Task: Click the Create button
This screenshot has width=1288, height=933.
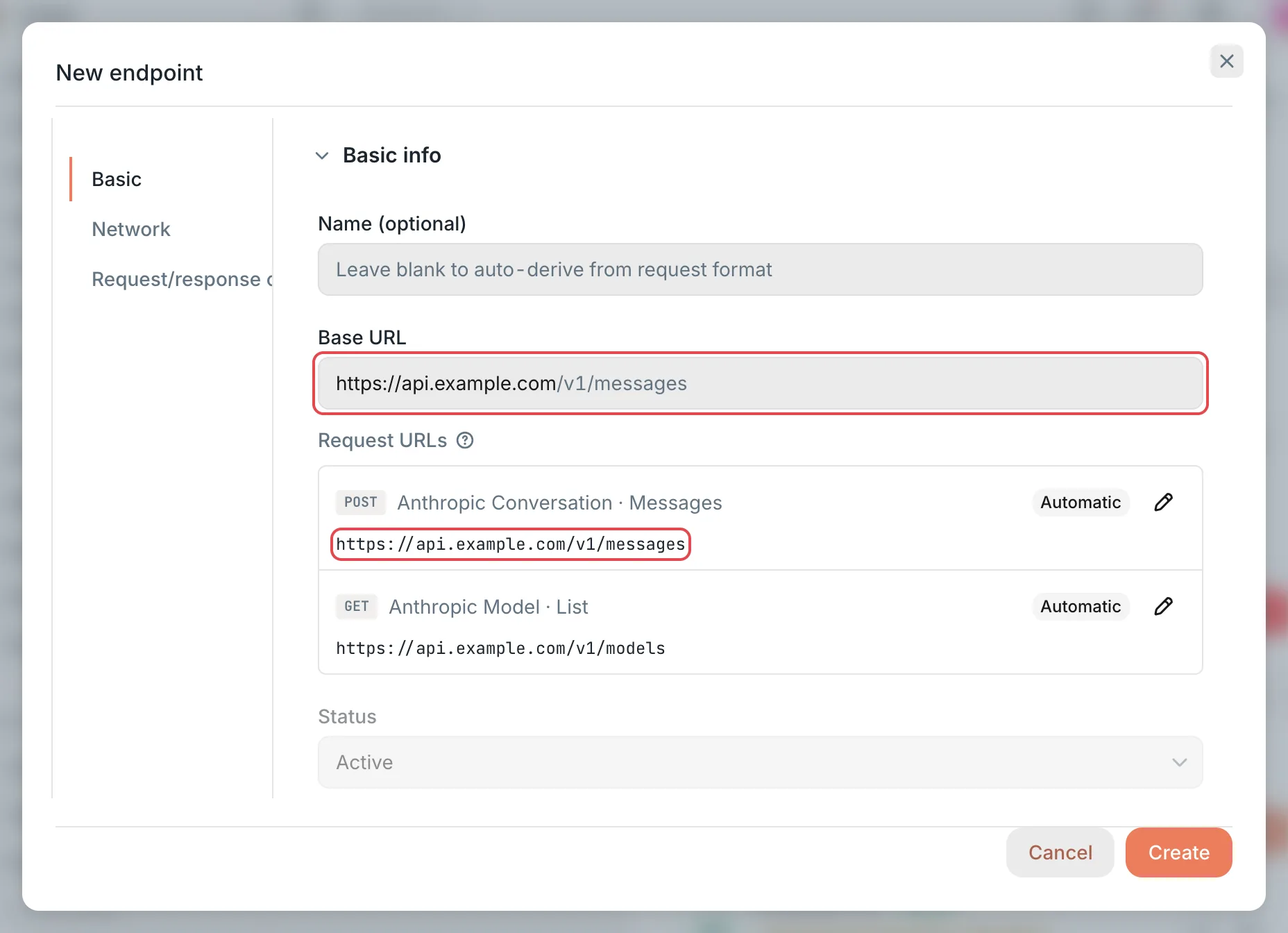Action: pyautogui.click(x=1178, y=852)
